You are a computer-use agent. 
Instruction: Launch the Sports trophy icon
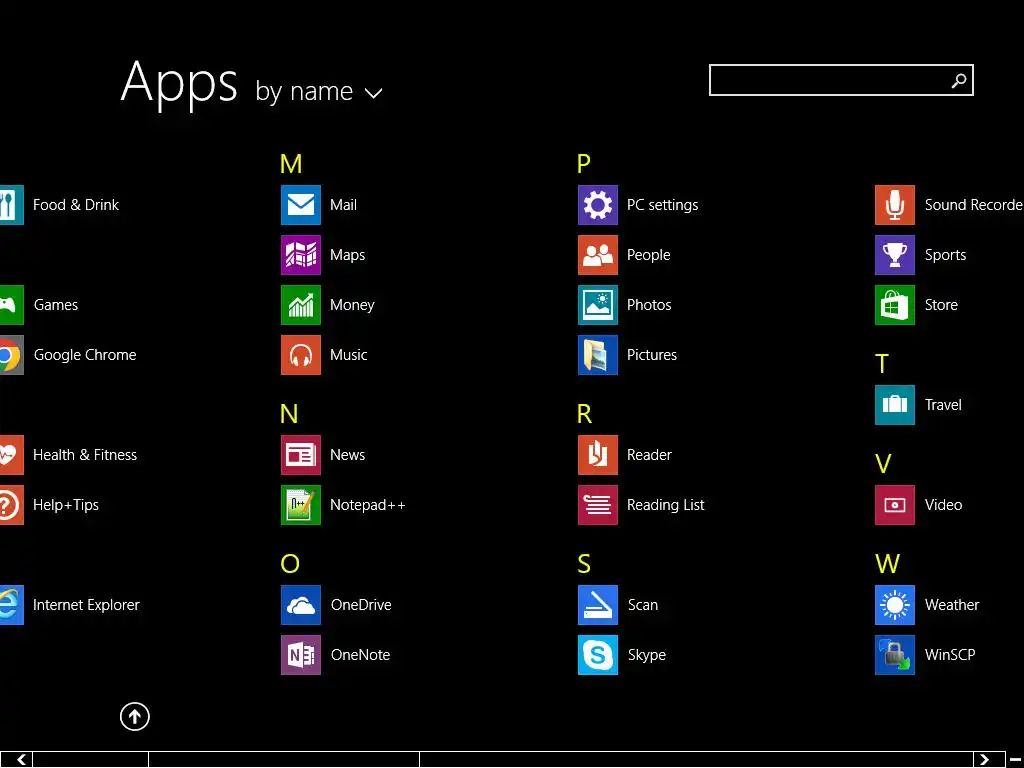pyautogui.click(x=895, y=255)
